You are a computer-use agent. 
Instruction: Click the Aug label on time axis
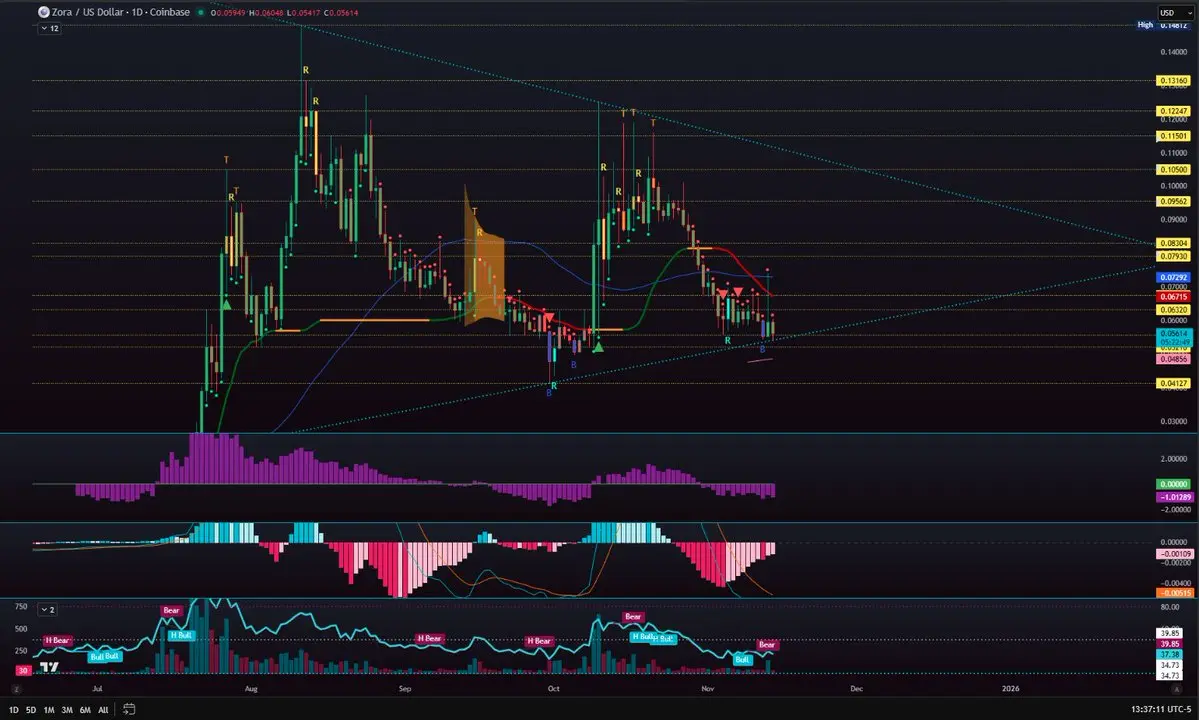251,689
